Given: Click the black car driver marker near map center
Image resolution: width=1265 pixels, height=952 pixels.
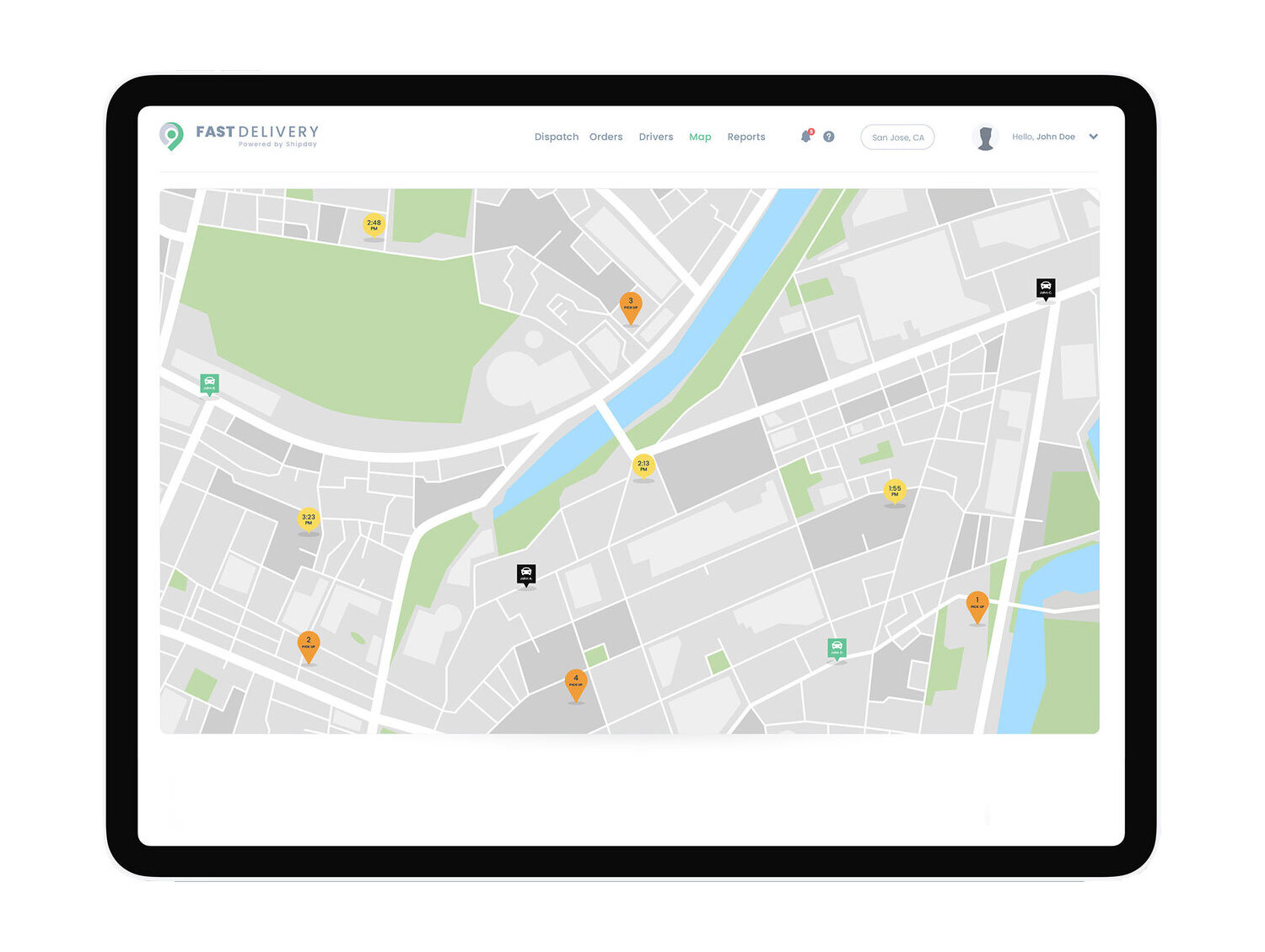Looking at the screenshot, I should (x=526, y=574).
